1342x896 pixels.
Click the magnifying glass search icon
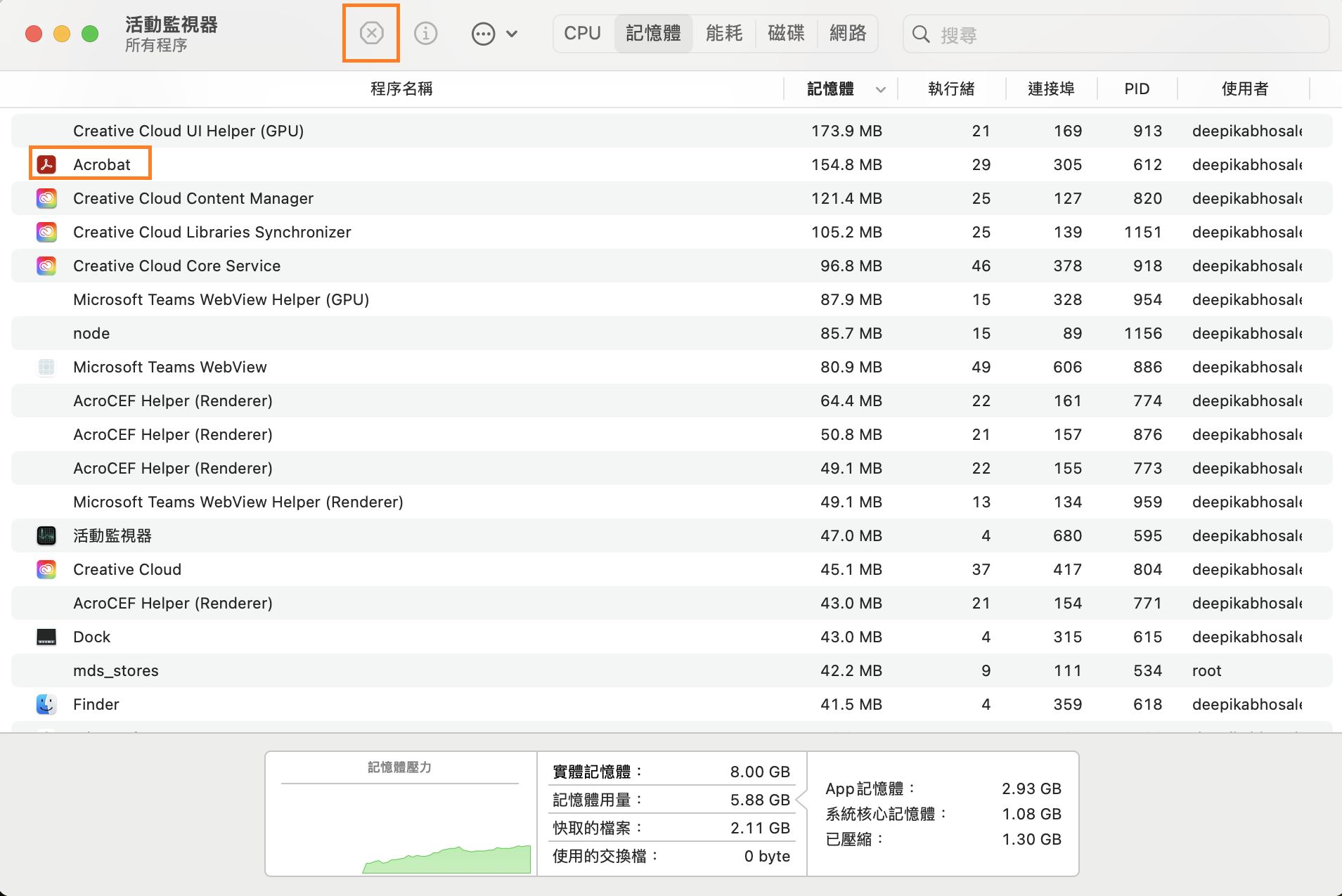pos(922,33)
